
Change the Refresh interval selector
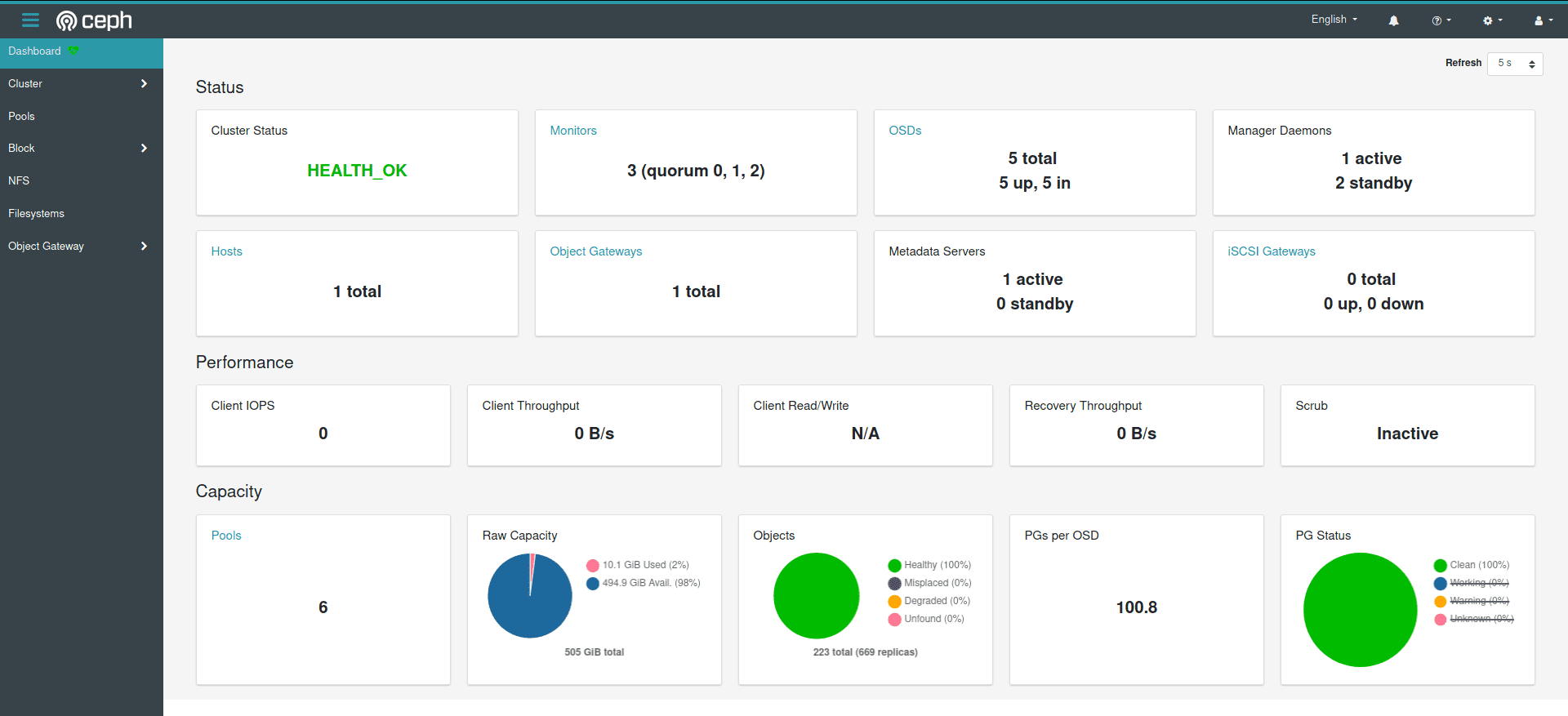click(x=1514, y=64)
